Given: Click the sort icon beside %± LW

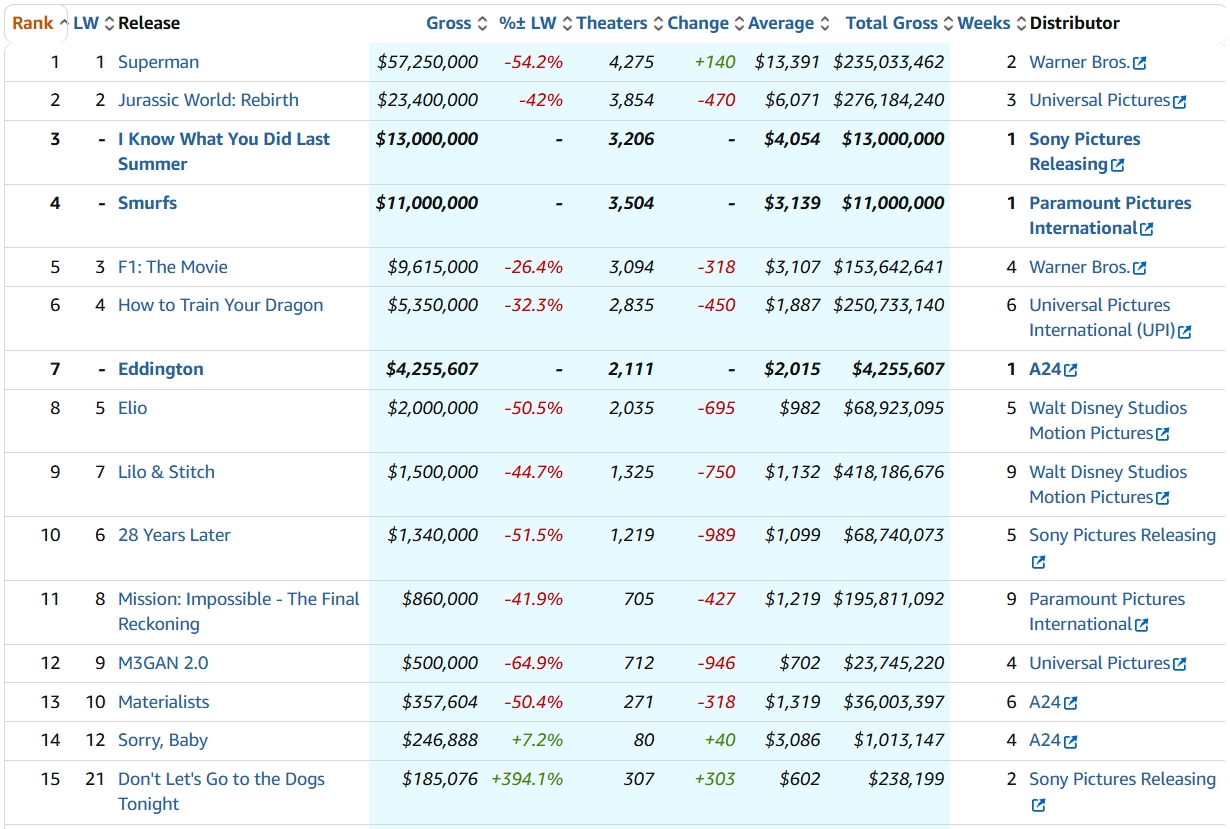Looking at the screenshot, I should tap(568, 23).
